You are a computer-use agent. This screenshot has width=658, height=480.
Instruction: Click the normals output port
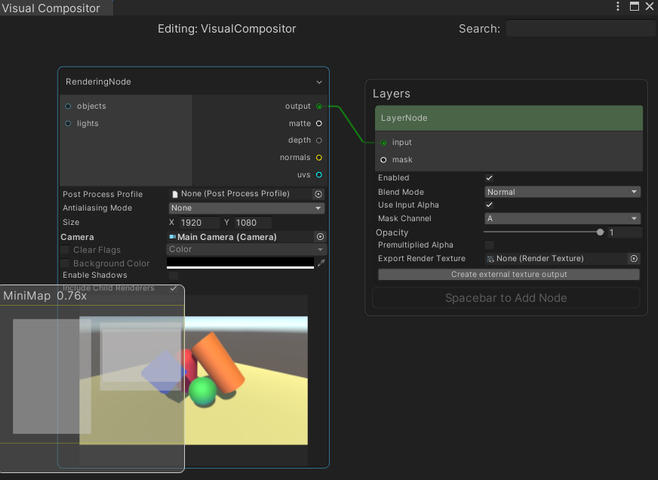pos(319,157)
